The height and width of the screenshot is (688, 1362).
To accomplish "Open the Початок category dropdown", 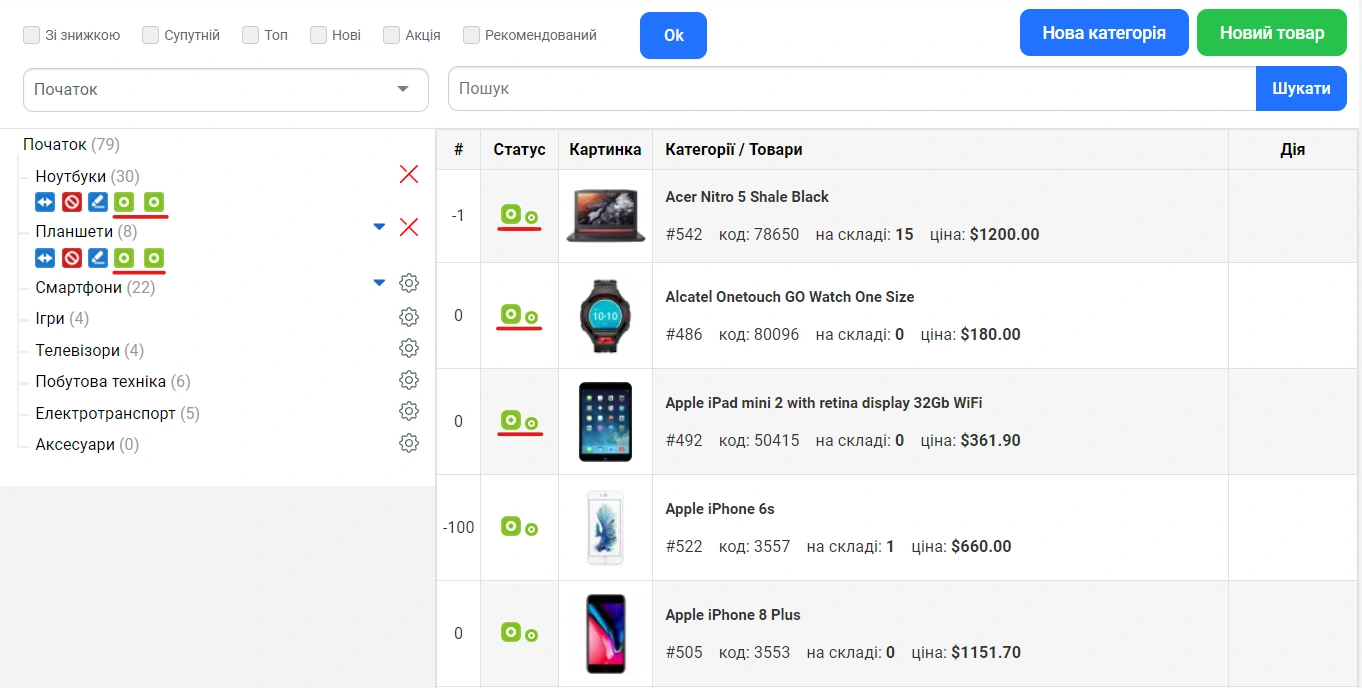I will click(x=225, y=89).
